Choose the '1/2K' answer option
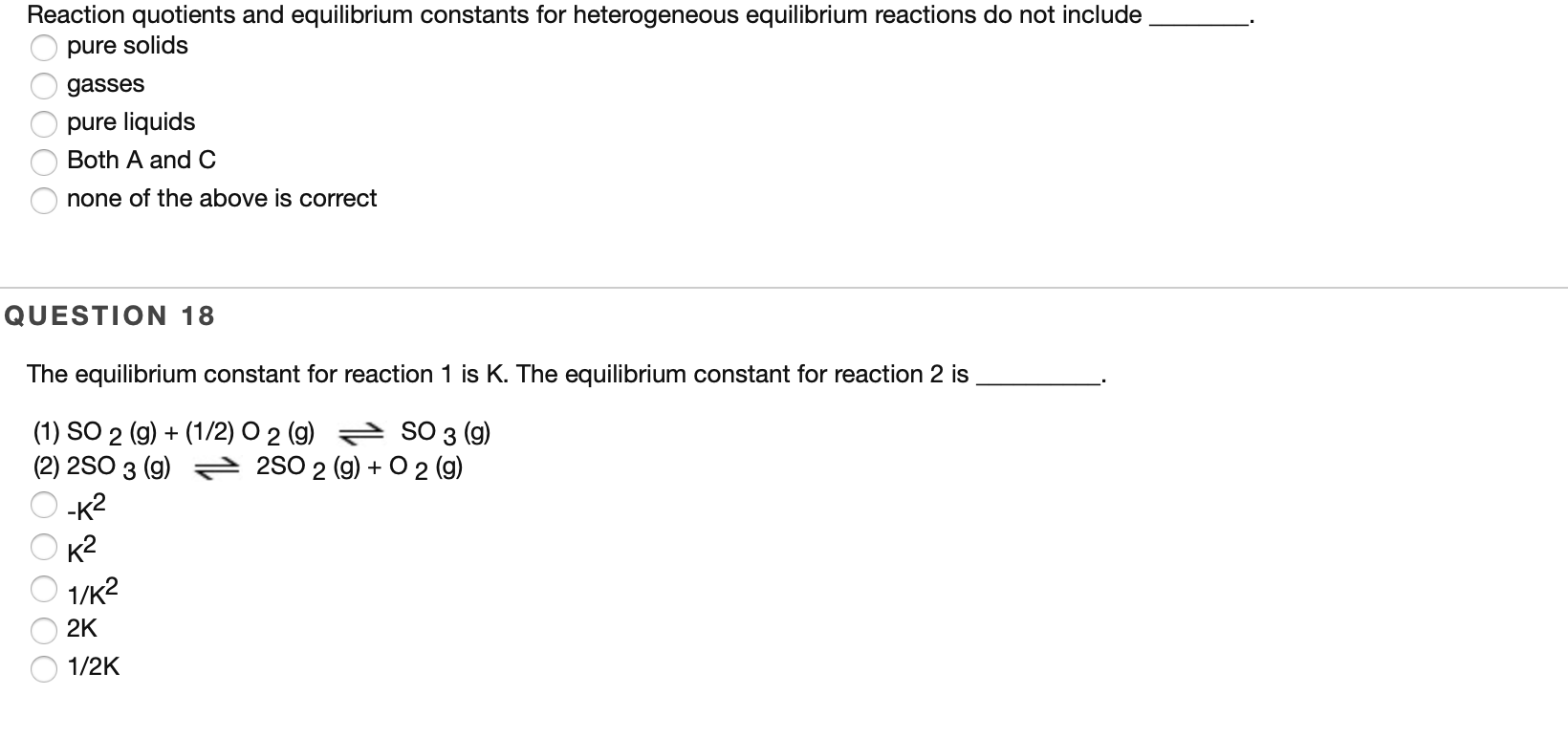 [x=44, y=668]
